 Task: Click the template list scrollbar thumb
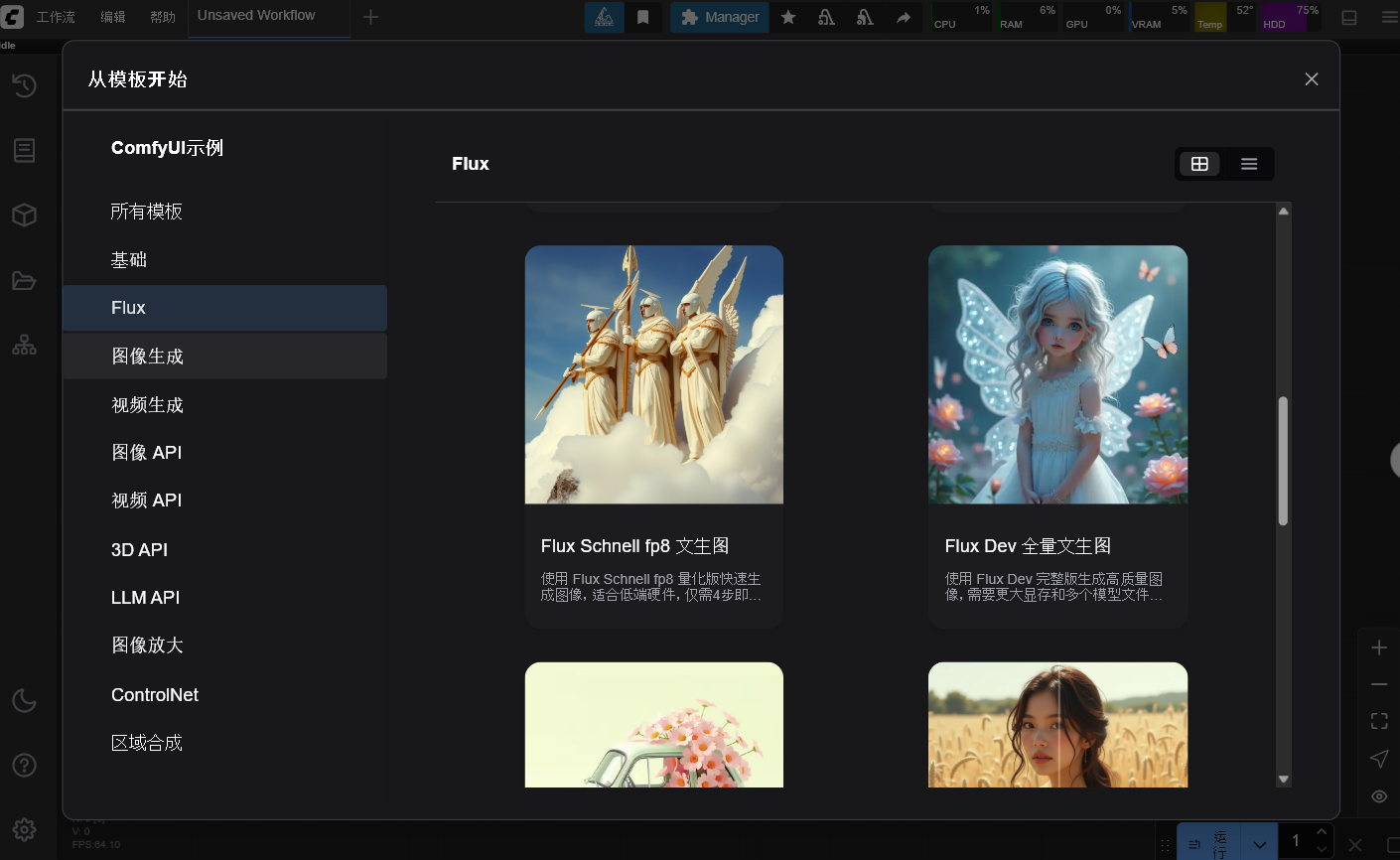click(x=1283, y=461)
